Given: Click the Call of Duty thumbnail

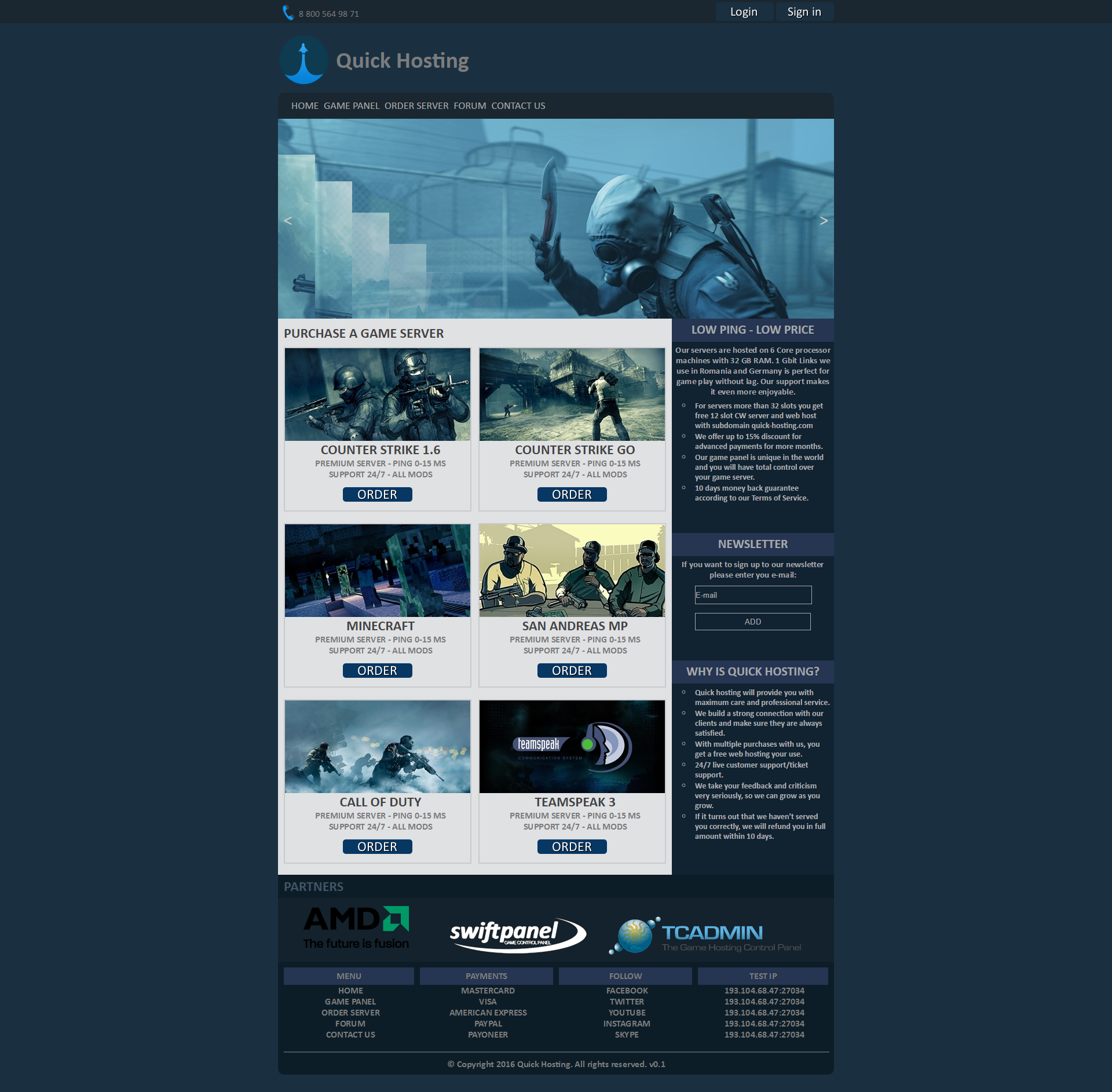Looking at the screenshot, I should click(x=378, y=747).
